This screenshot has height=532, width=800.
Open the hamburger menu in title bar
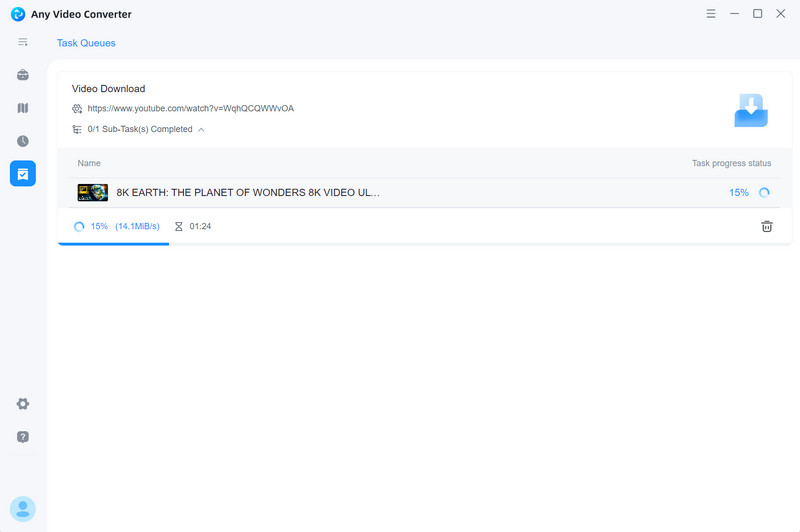tap(711, 14)
